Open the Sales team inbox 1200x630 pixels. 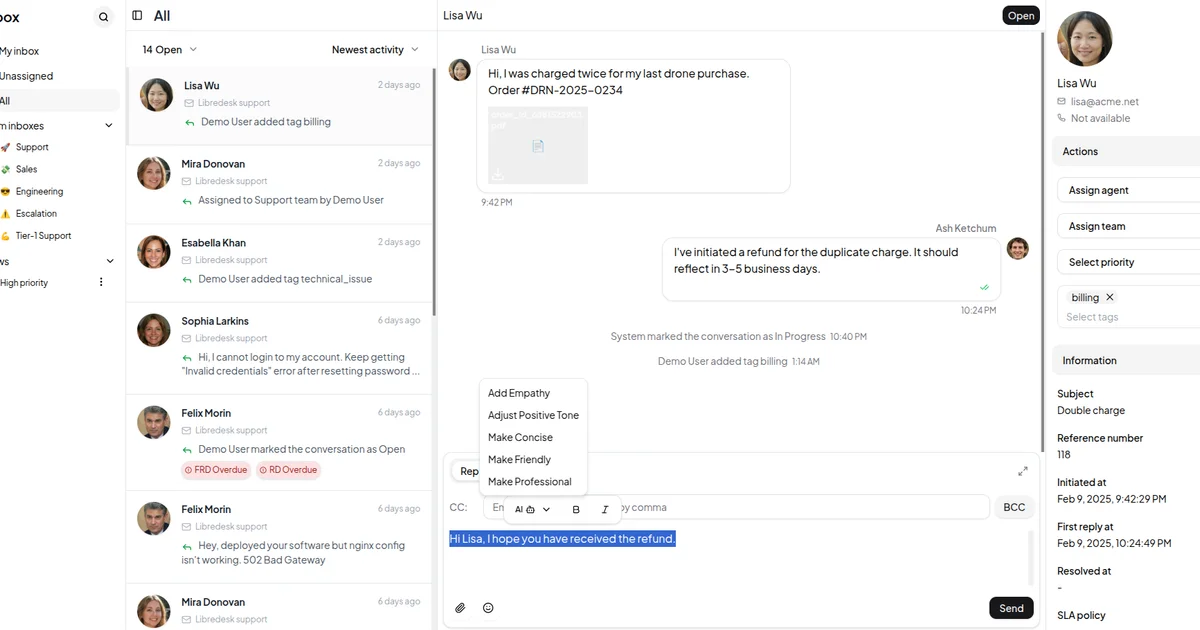click(27, 169)
